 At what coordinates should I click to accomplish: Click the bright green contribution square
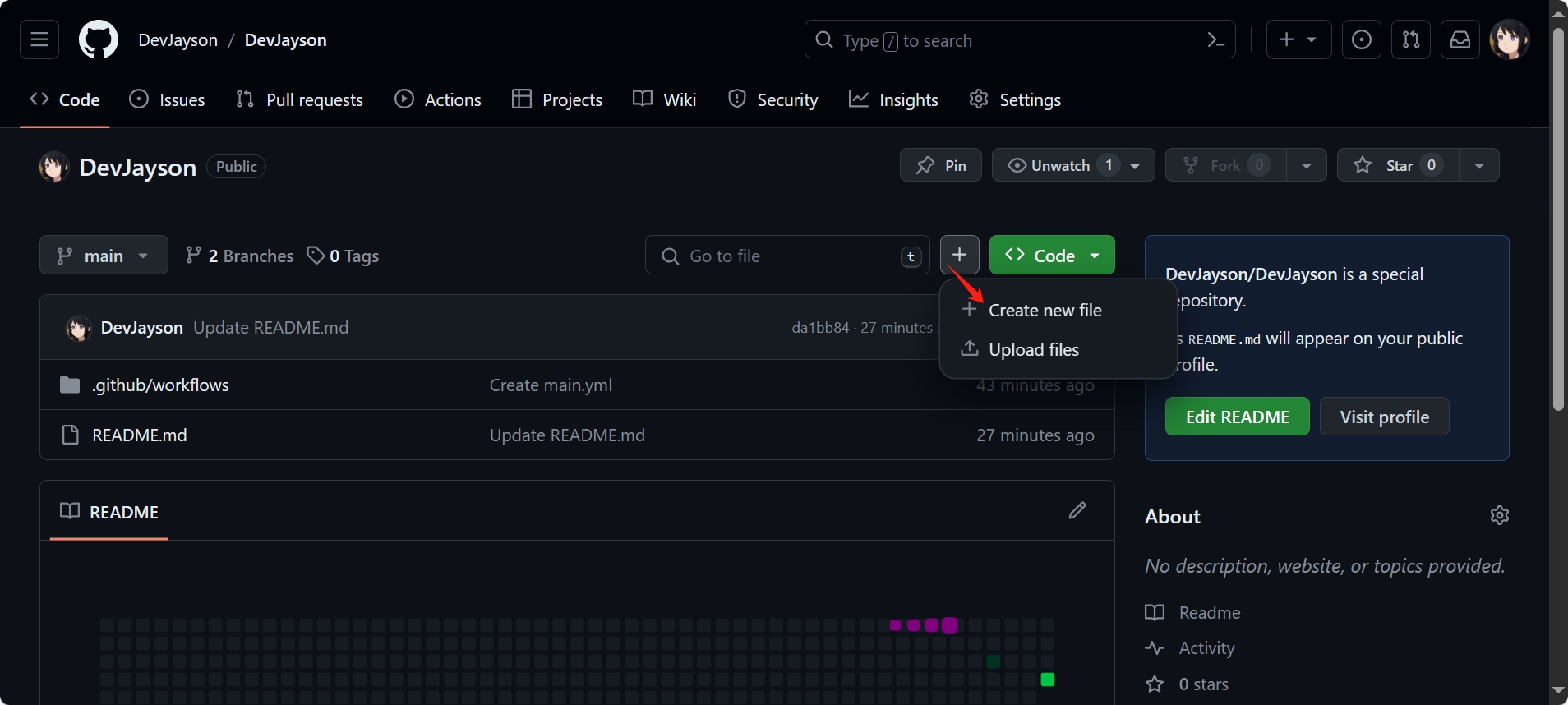point(1047,679)
